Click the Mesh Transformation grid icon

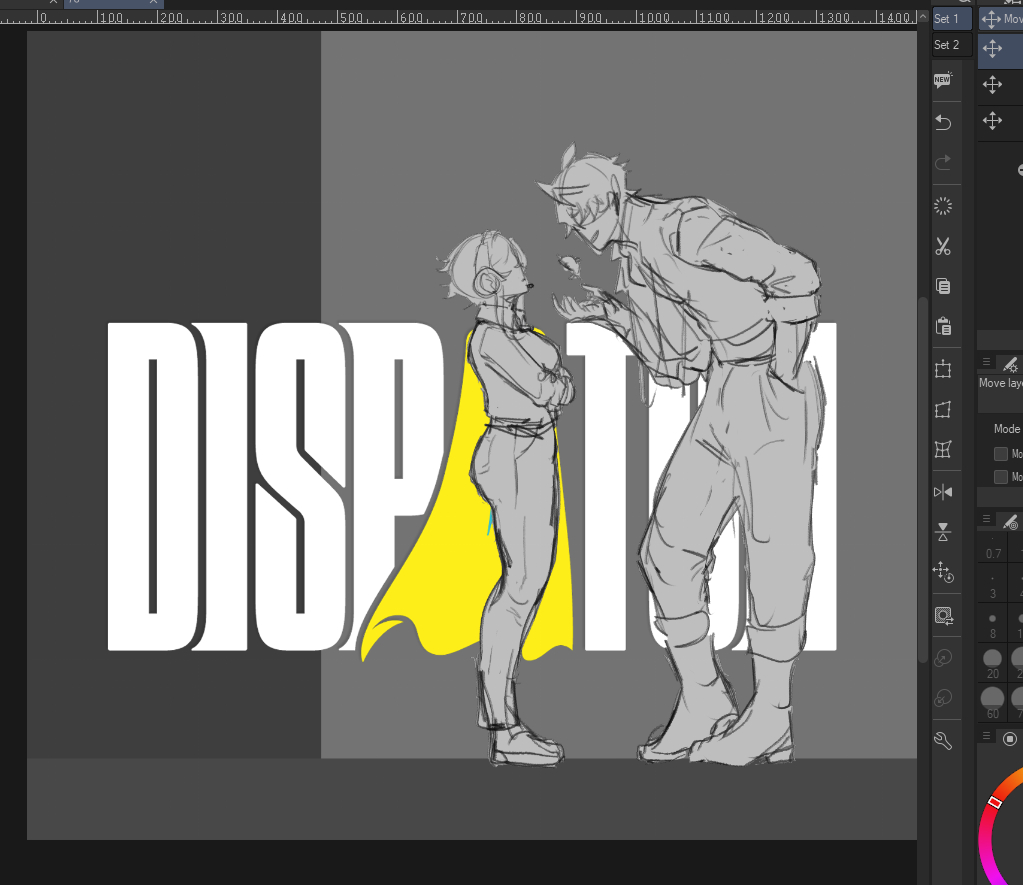[942, 451]
